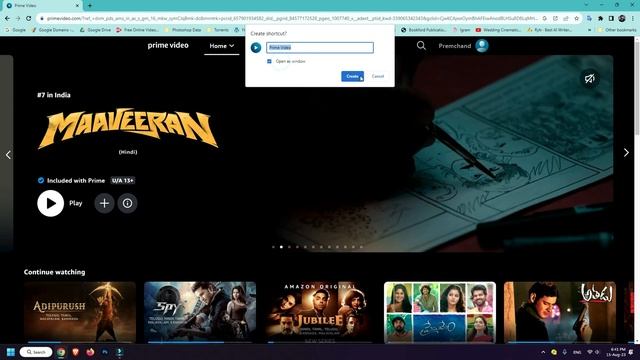This screenshot has height=360, width=640.
Task: Click the #7 in India label
Action: (x=53, y=95)
